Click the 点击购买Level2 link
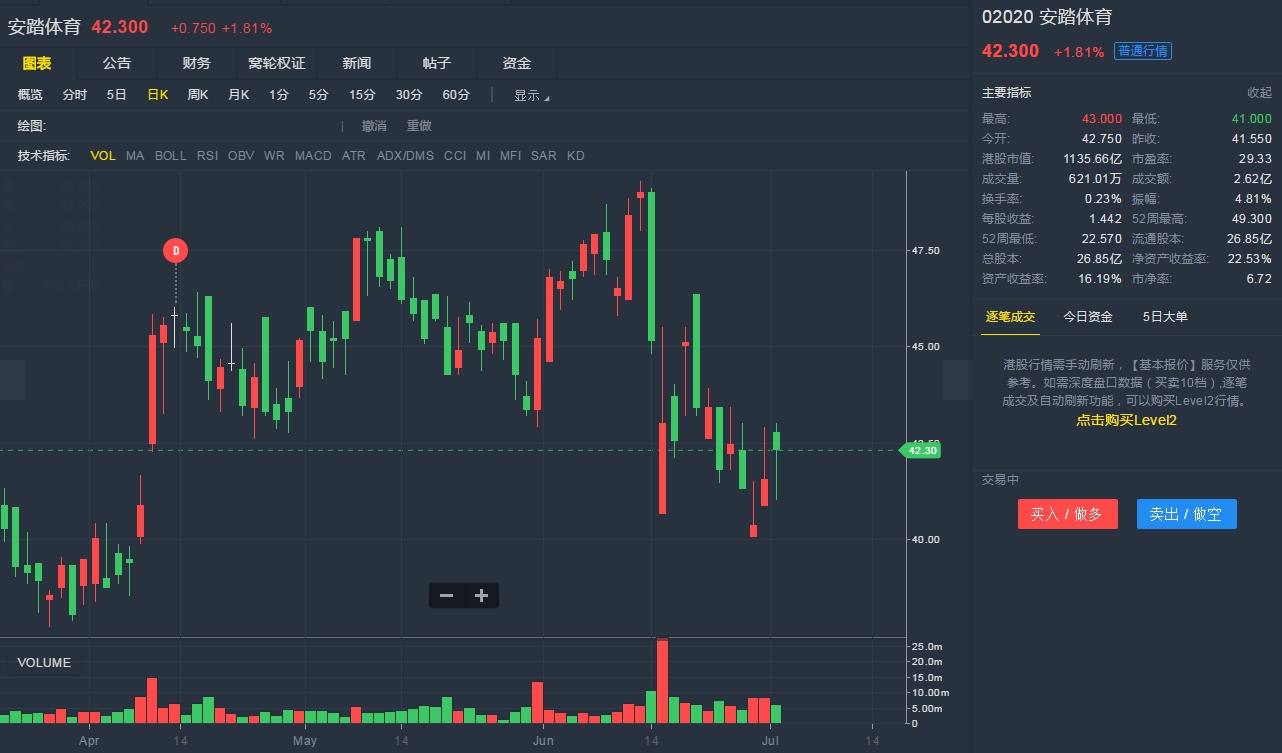The width and height of the screenshot is (1282, 753). 1126,421
